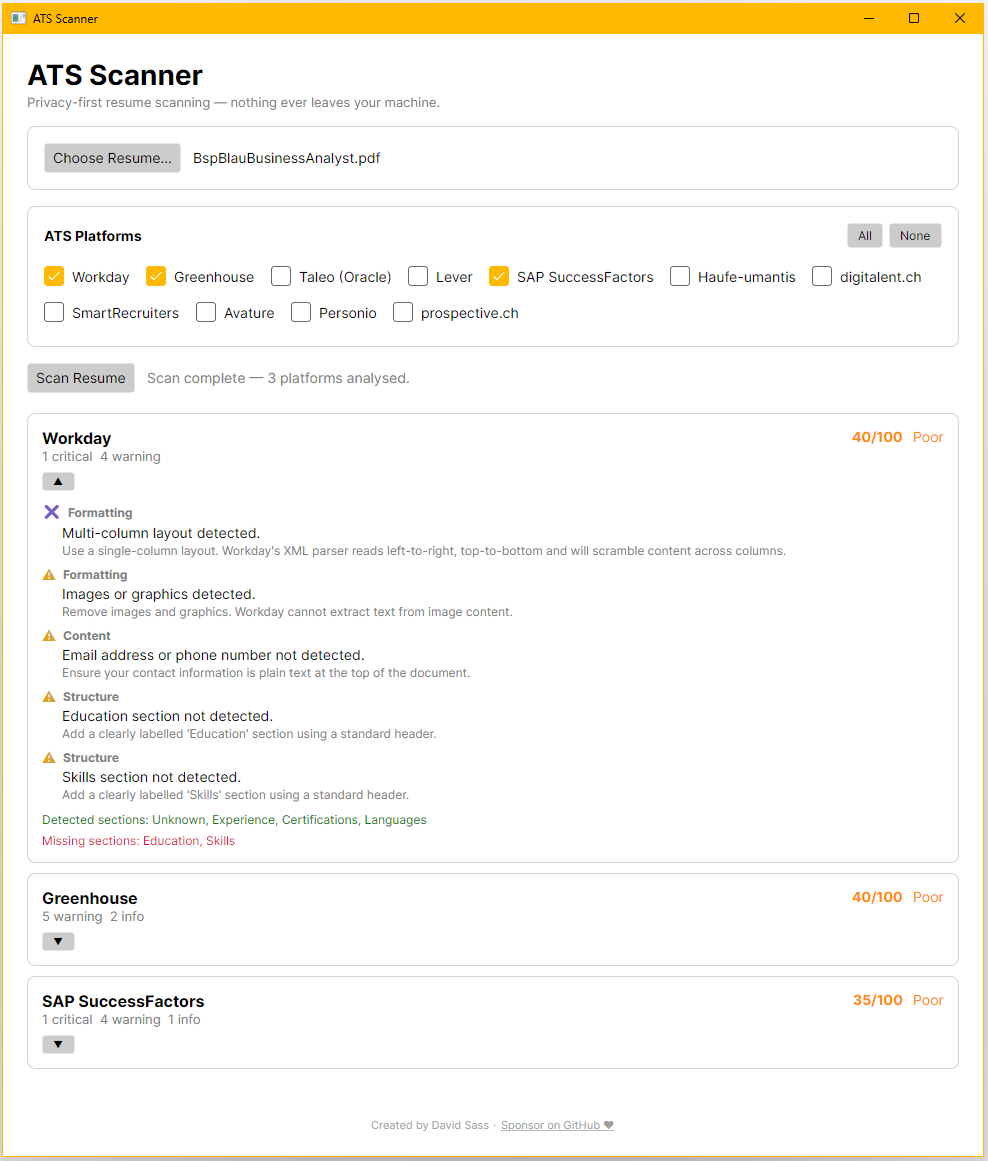988x1161 pixels.
Task: Click the warning icon for Skills section not detected
Action: point(49,757)
